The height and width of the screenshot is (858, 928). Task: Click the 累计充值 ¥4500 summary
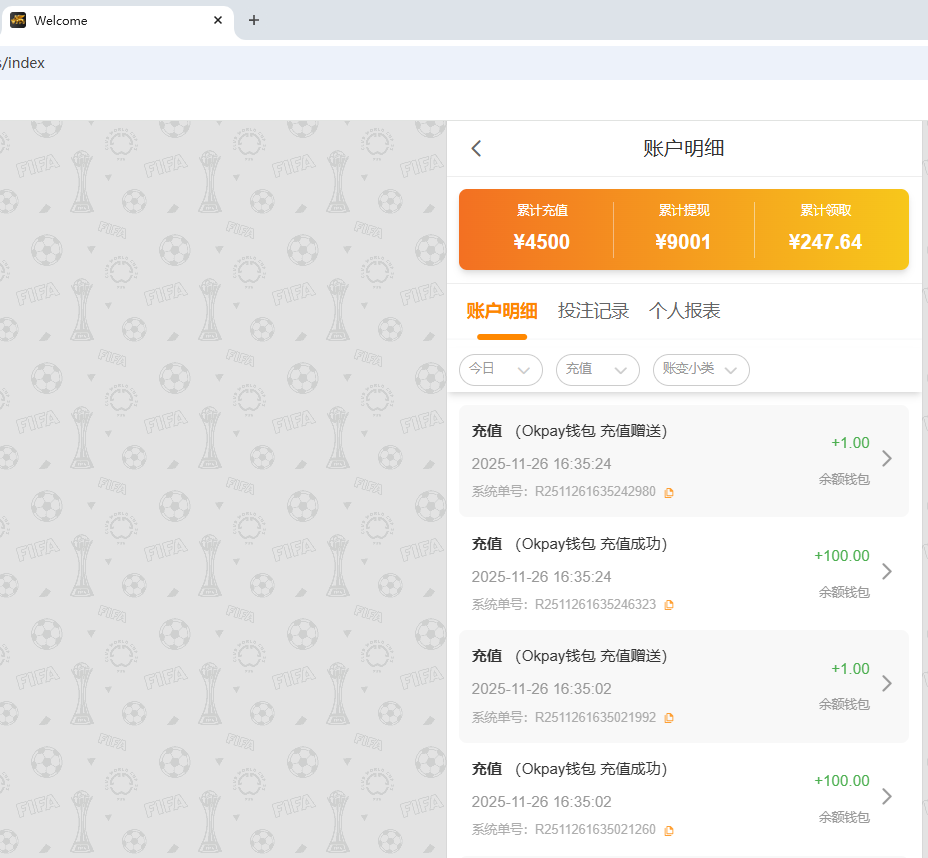click(541, 229)
